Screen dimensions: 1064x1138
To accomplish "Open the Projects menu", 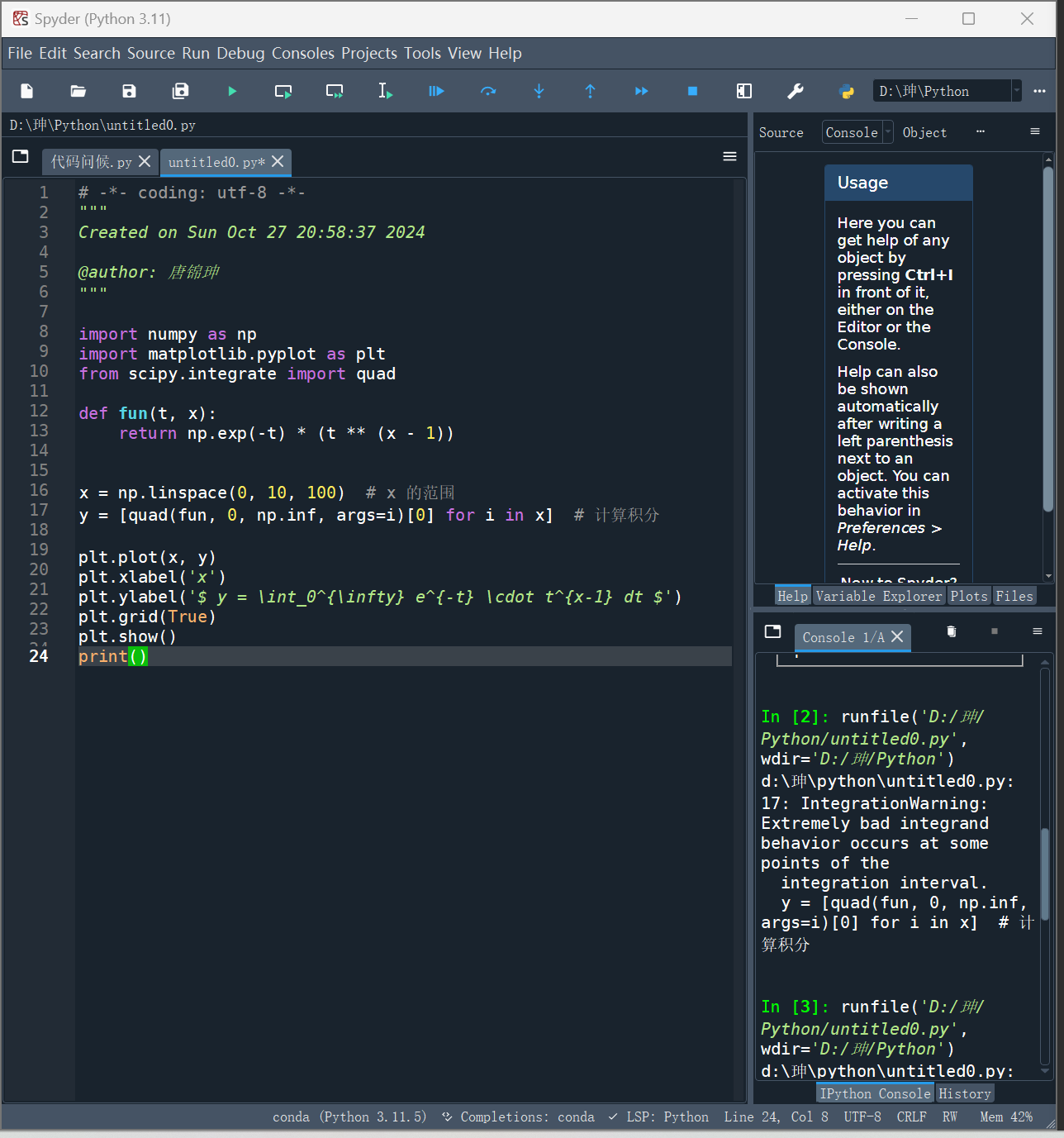I will (x=369, y=54).
